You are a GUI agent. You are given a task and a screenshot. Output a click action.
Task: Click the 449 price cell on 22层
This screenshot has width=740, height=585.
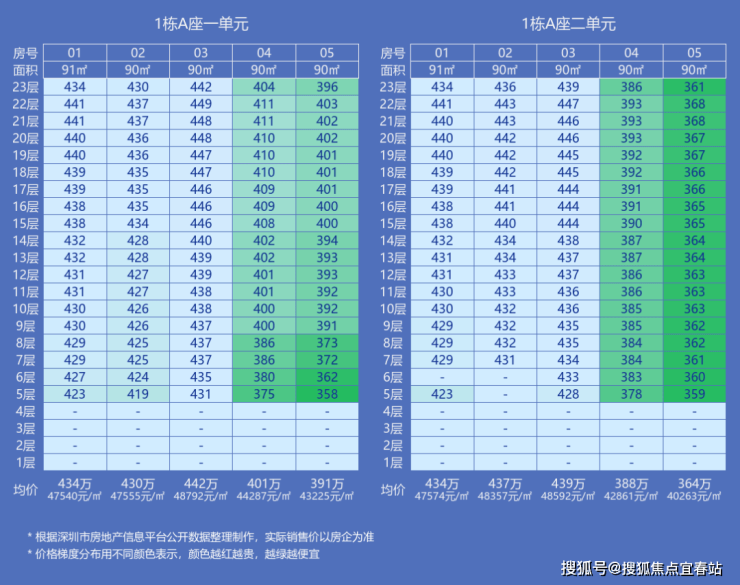201,104
